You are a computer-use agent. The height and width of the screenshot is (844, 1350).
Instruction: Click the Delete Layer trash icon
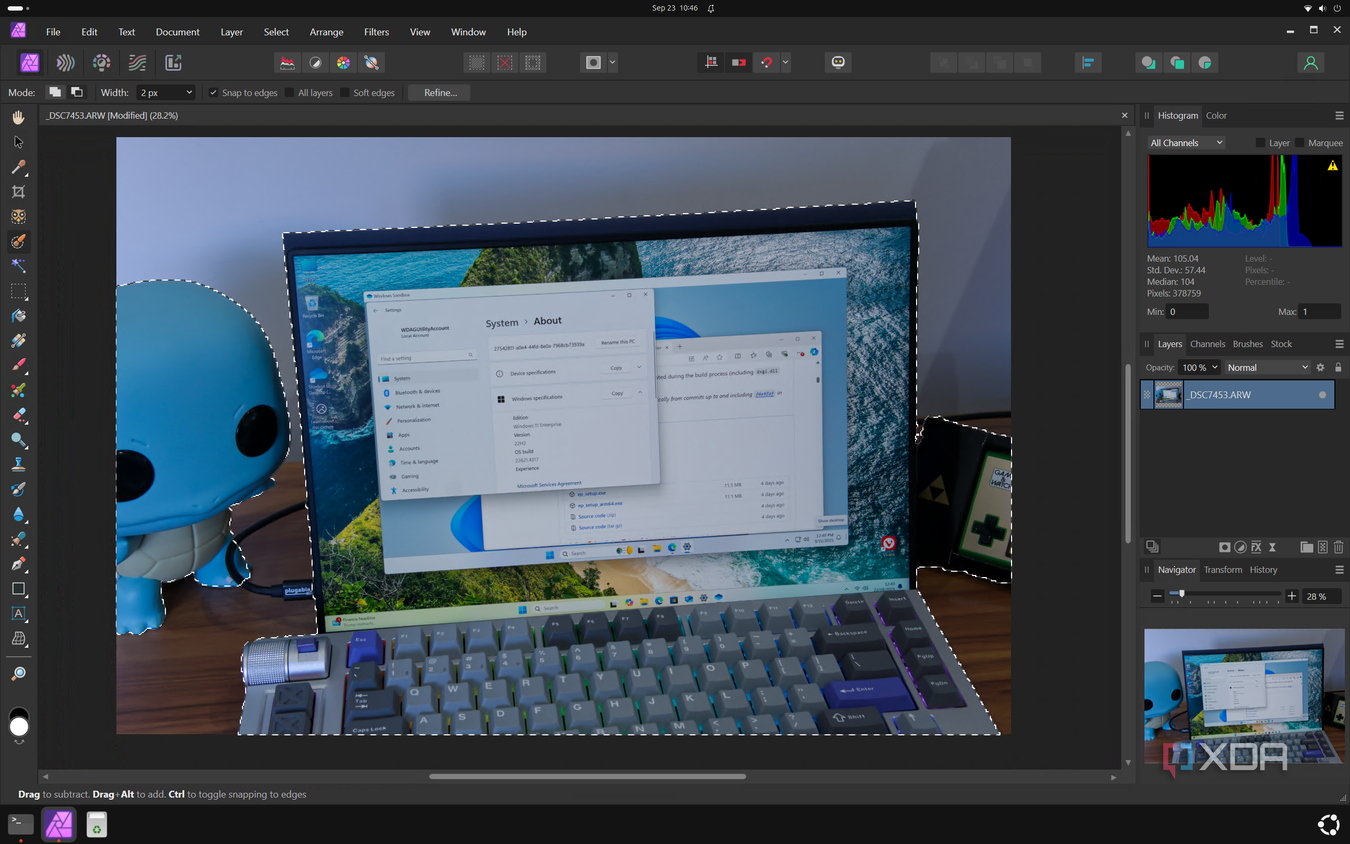coord(1339,548)
